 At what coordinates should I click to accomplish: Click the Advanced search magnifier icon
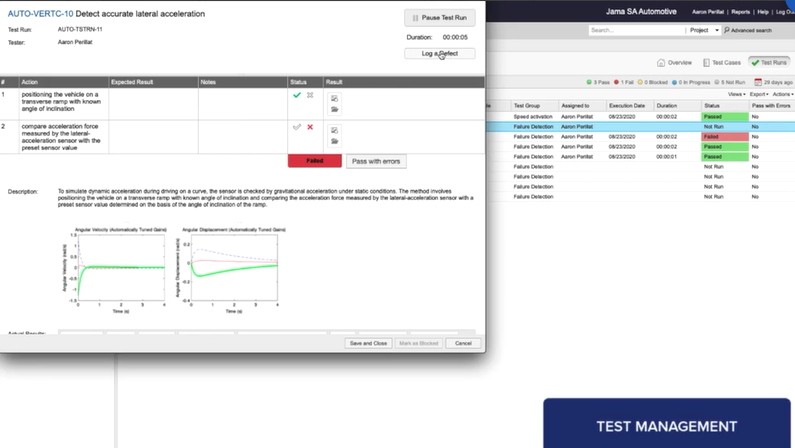(x=727, y=30)
